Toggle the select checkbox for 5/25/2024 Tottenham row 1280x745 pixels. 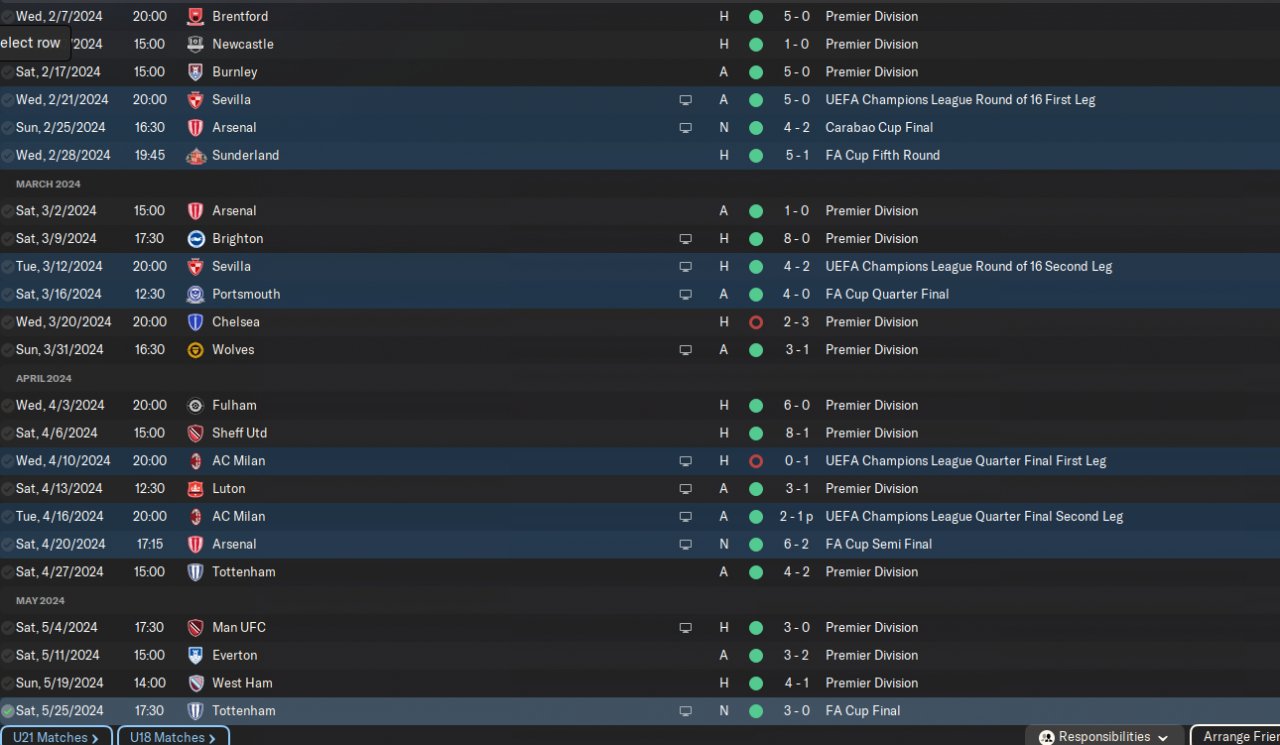(8, 711)
